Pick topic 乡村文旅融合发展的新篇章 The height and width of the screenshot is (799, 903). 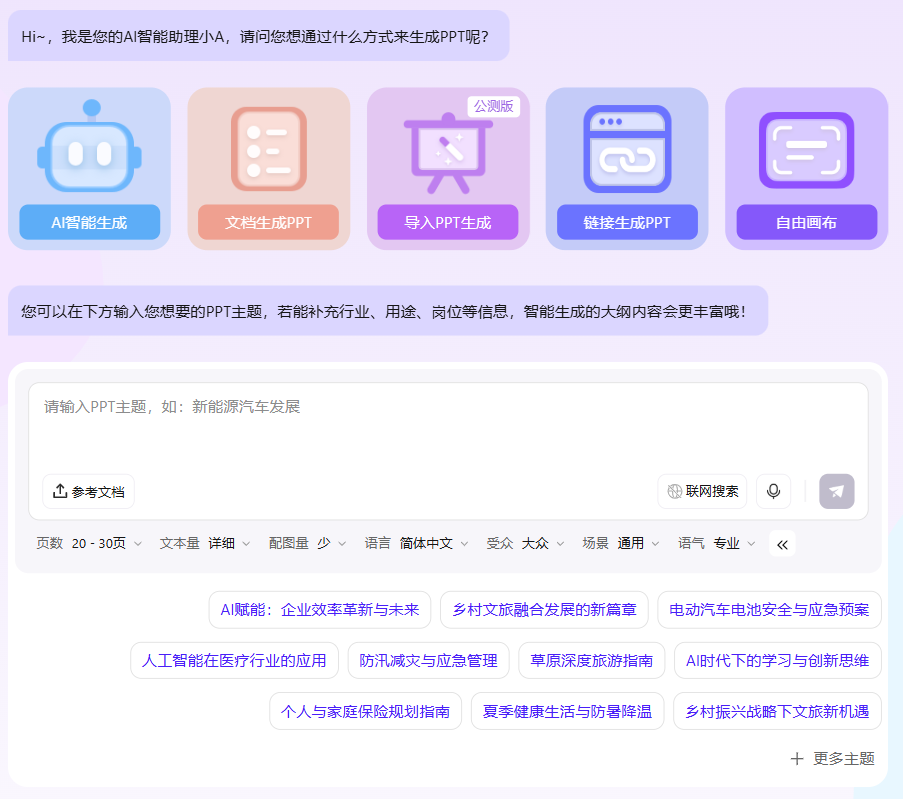[x=544, y=610]
